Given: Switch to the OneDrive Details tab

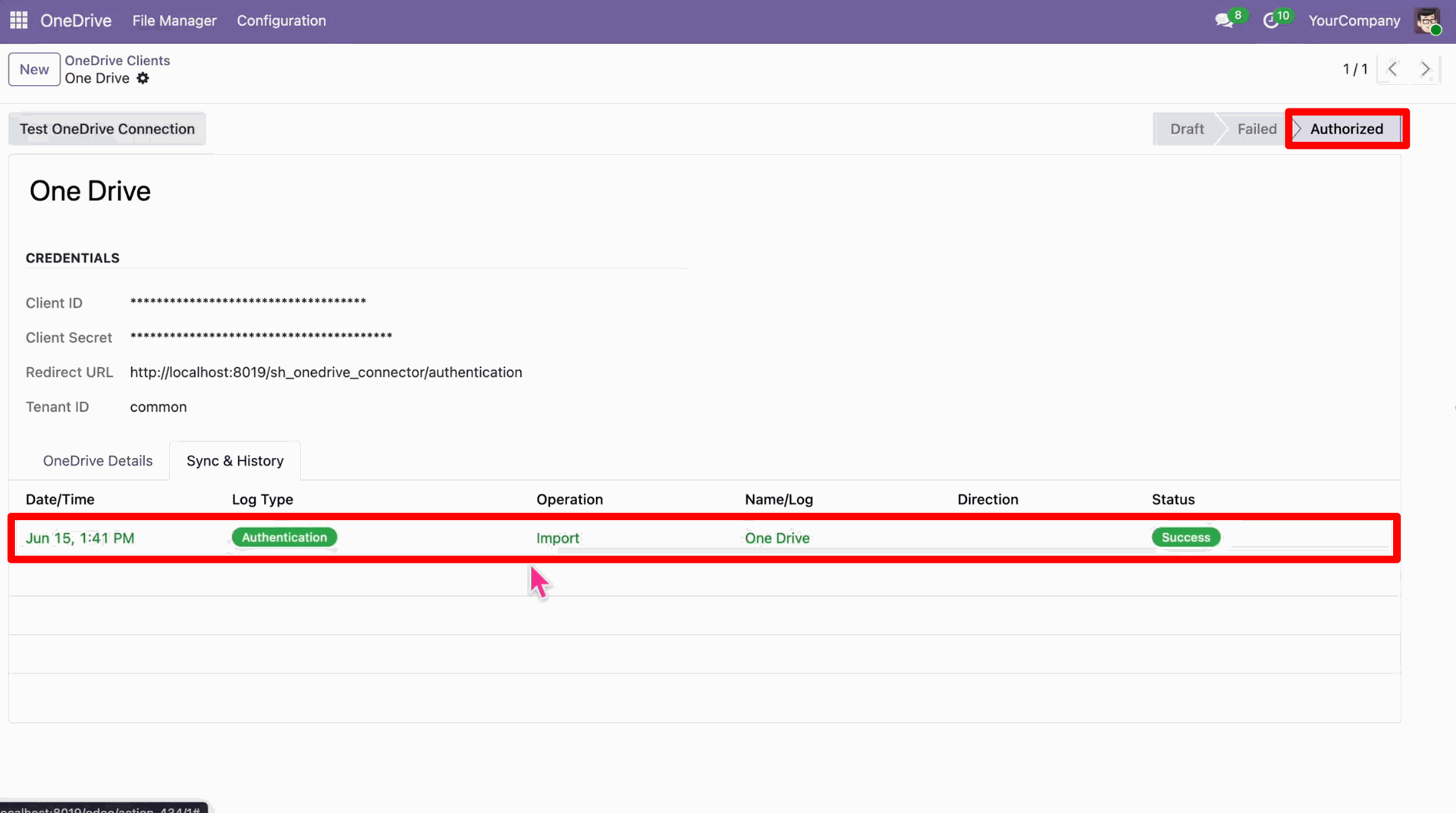Looking at the screenshot, I should click(x=98, y=461).
